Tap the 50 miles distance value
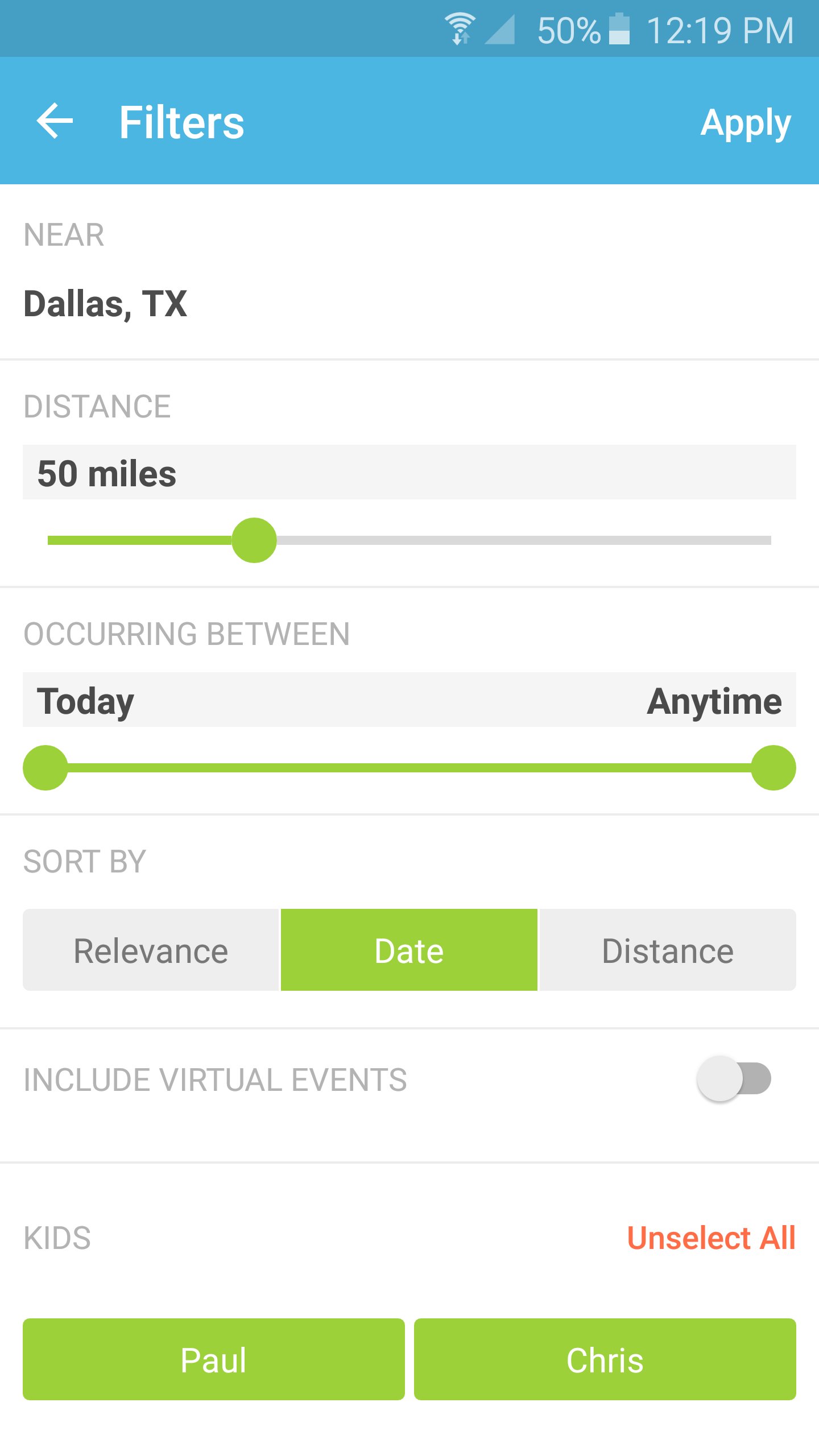The height and width of the screenshot is (1456, 819). [x=107, y=473]
